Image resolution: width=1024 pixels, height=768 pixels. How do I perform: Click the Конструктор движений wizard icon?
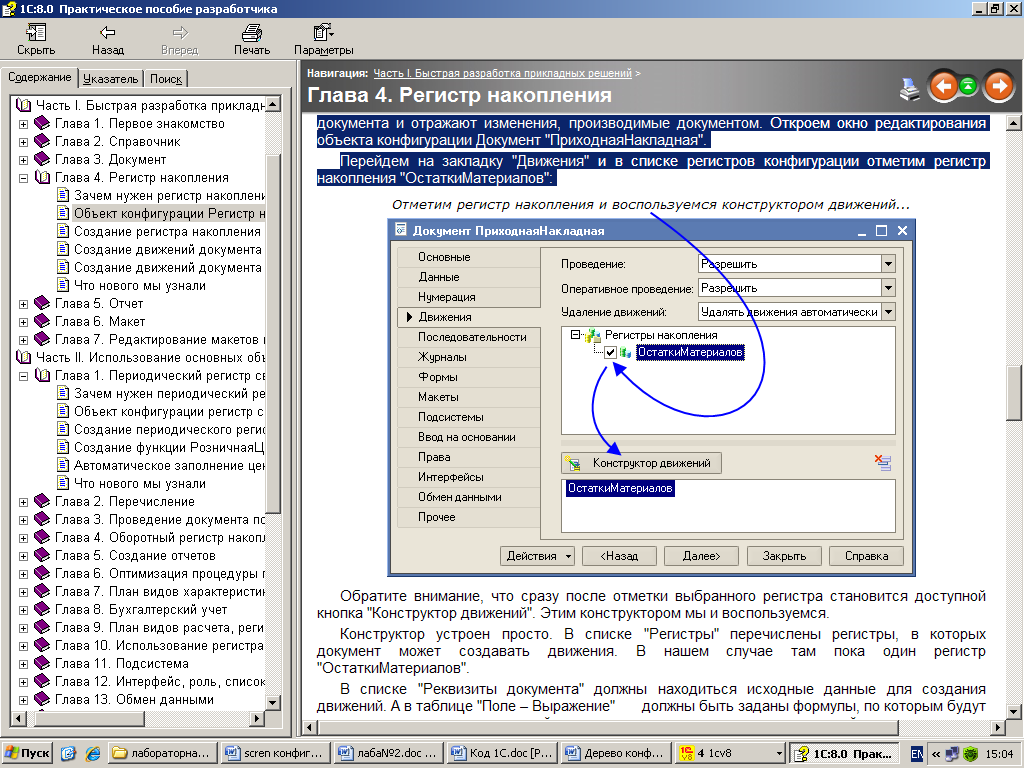(x=573, y=463)
